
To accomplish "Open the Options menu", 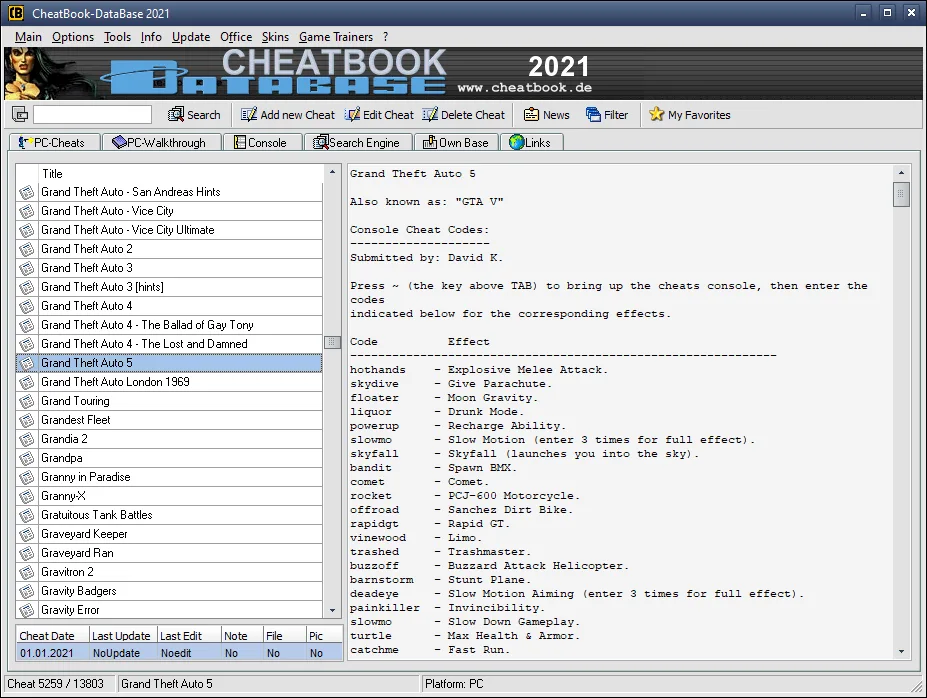I will click(73, 37).
